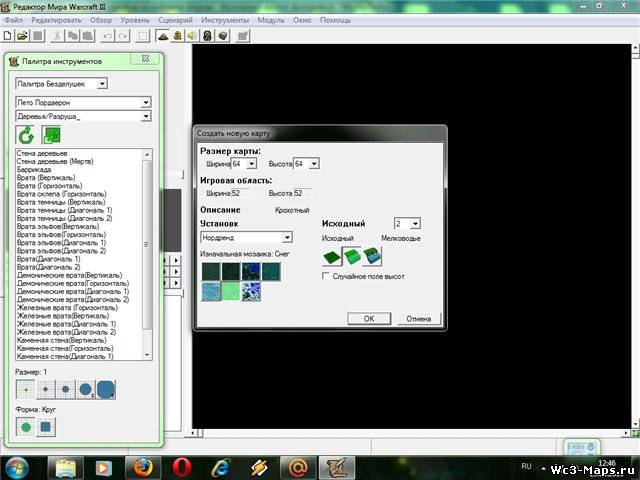The image size is (640, 480).
Task: Launch Firefox from the taskbar
Action: (x=143, y=467)
